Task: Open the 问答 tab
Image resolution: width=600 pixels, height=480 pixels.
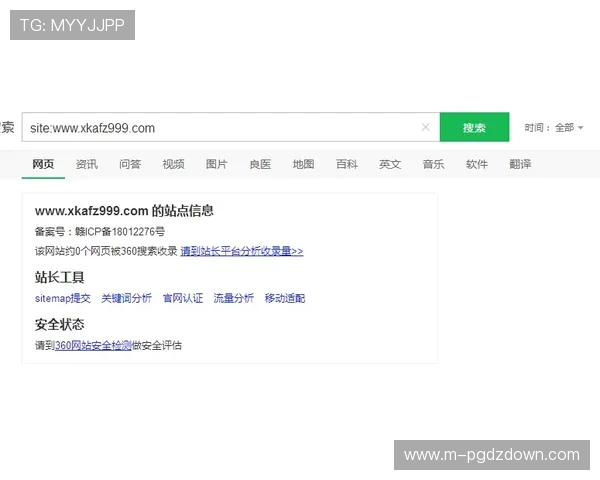Action: tap(130, 164)
